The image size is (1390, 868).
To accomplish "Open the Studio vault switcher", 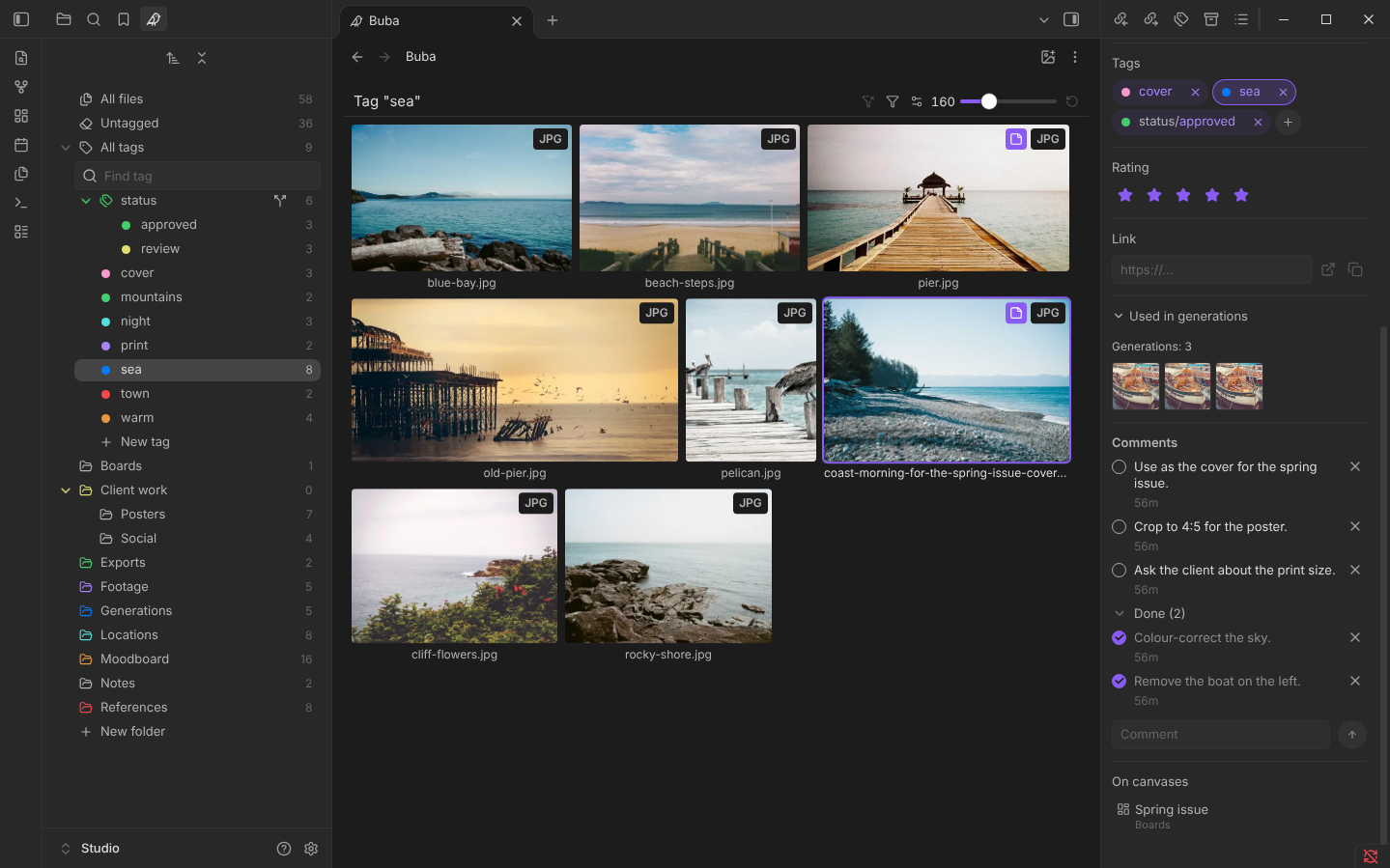I will 91,849.
